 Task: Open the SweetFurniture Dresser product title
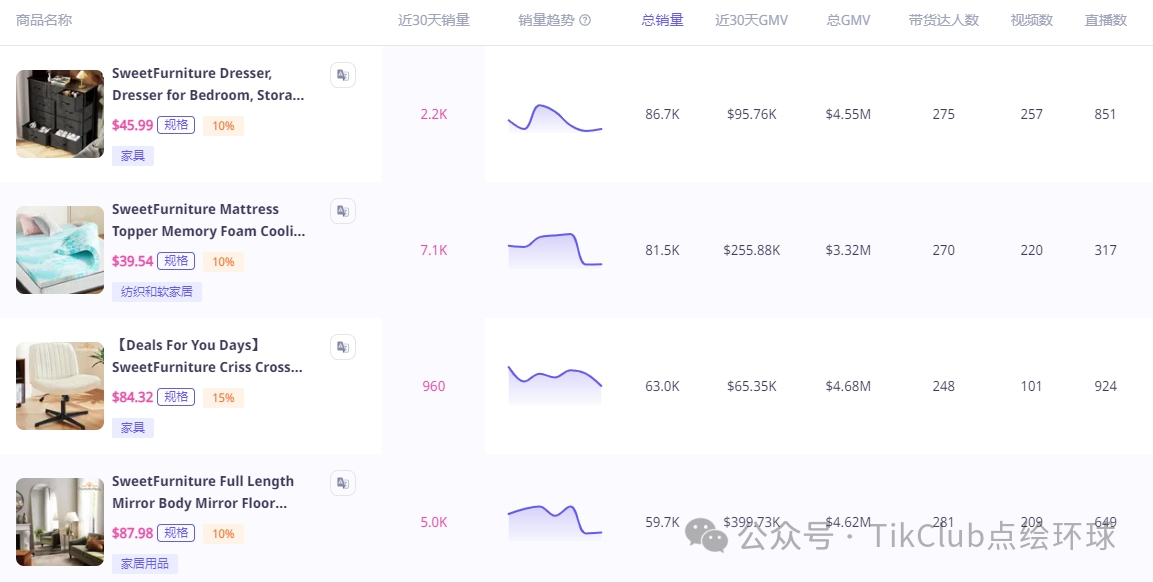pyautogui.click(x=207, y=84)
